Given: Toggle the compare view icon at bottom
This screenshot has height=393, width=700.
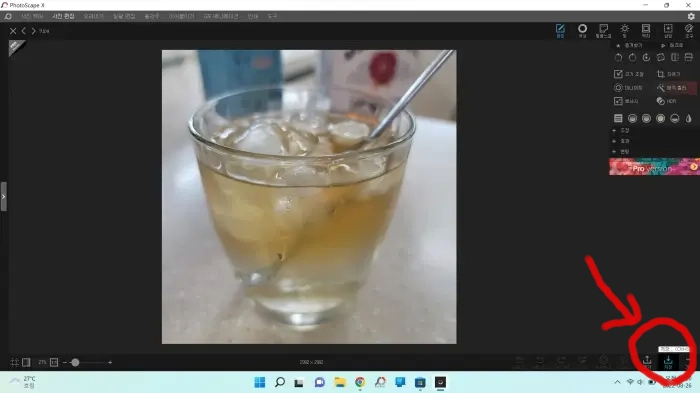Looking at the screenshot, I should click(26, 362).
